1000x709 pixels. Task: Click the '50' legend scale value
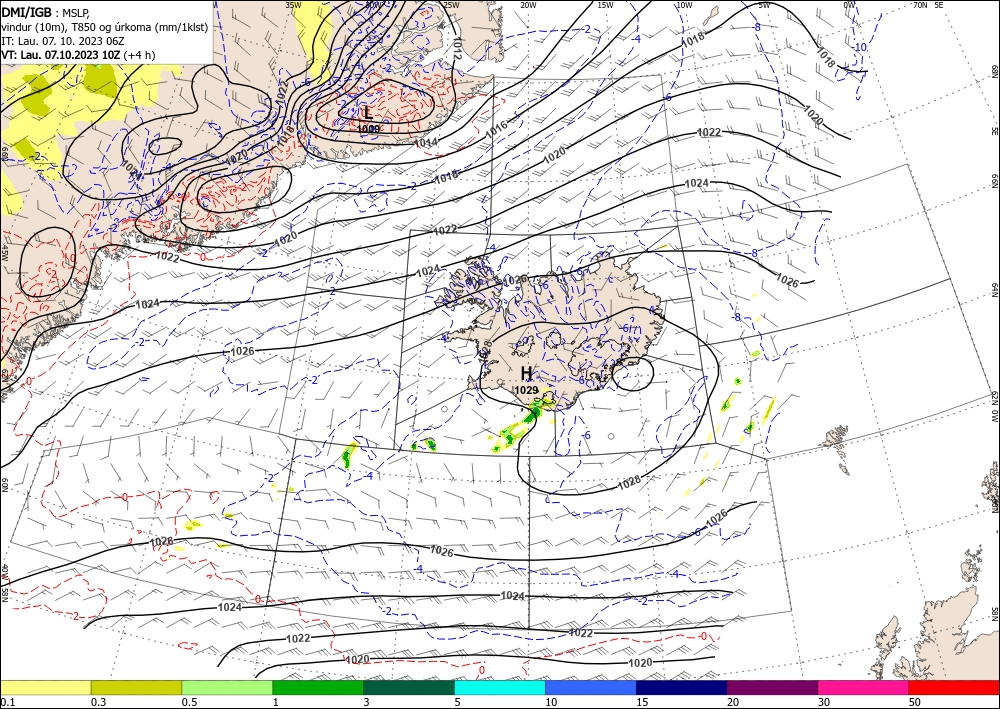[915, 702]
